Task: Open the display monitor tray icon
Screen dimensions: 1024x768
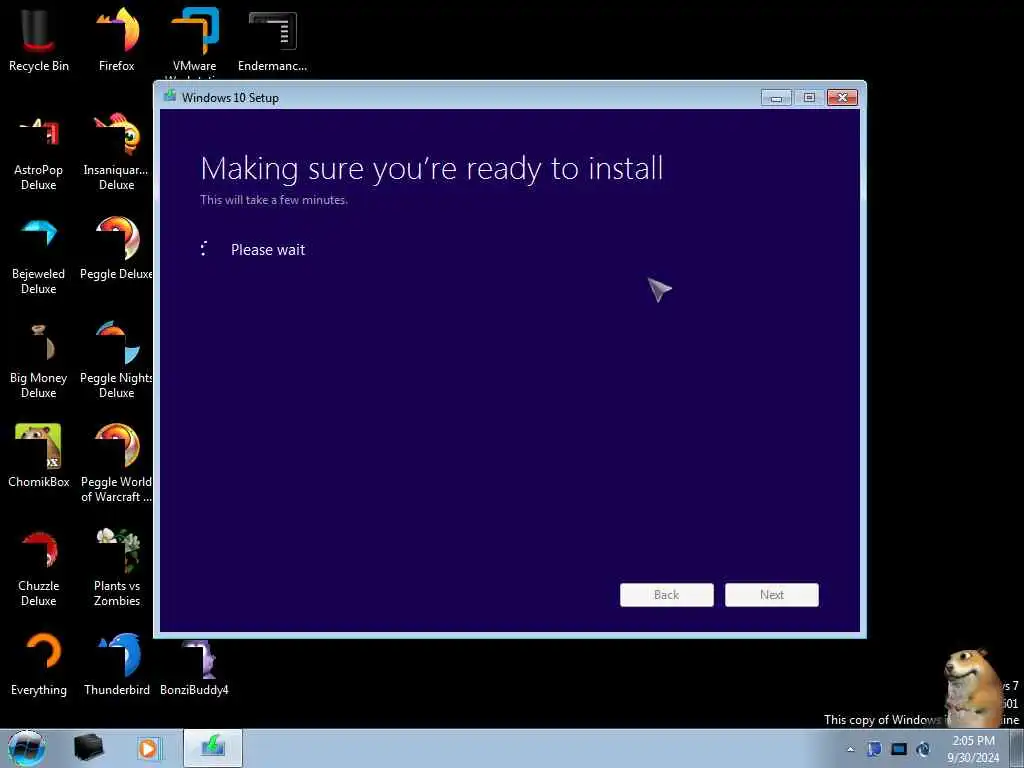Action: (x=899, y=749)
